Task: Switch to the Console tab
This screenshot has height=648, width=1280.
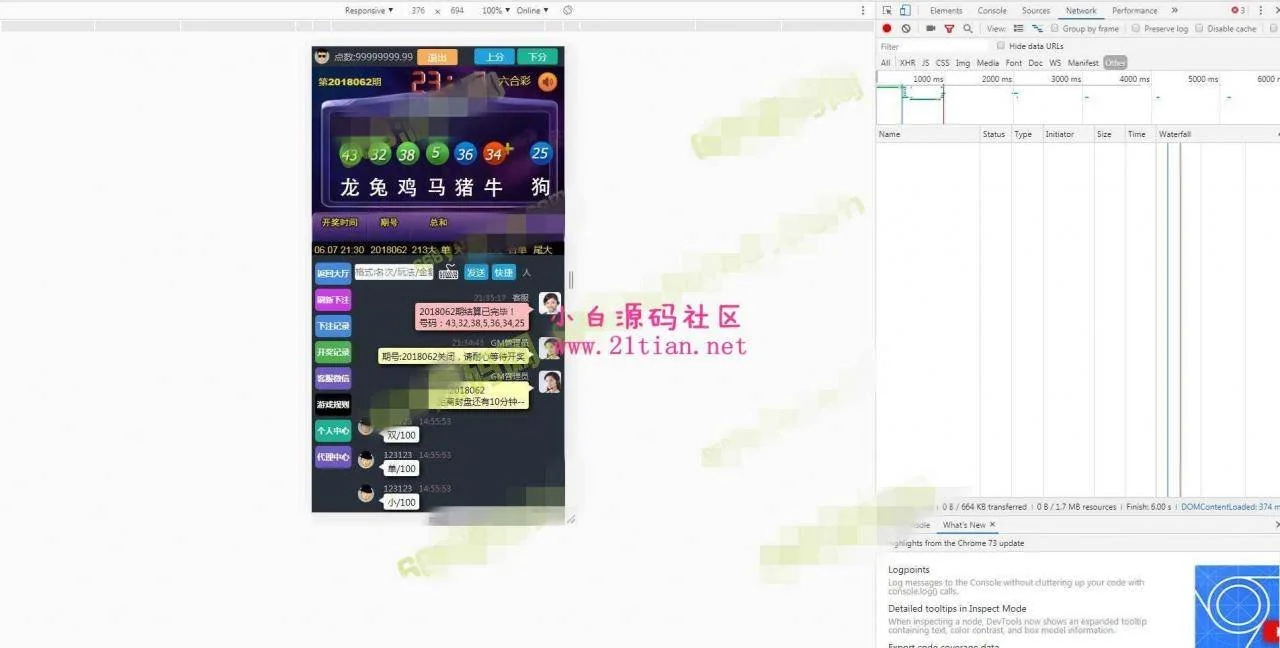Action: pos(992,11)
